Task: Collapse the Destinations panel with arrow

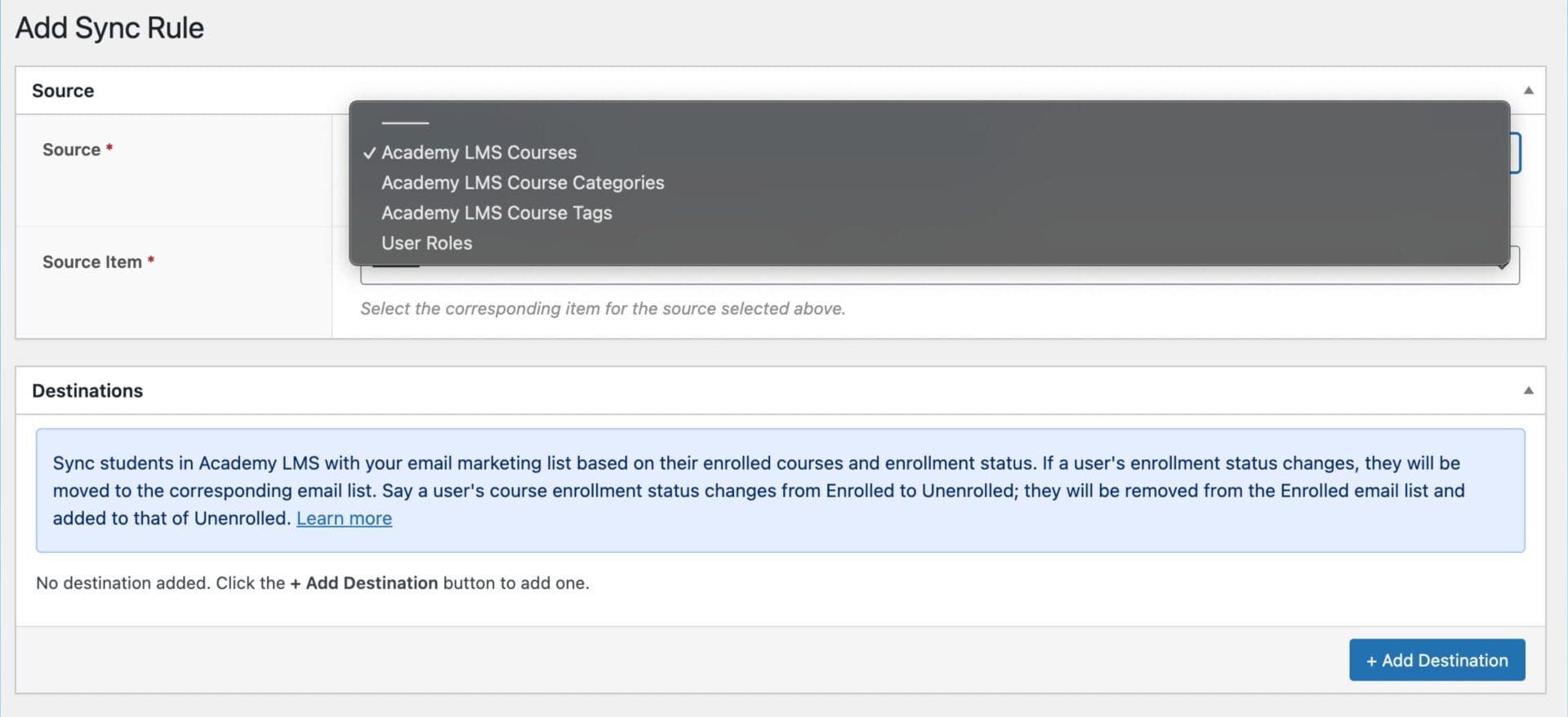Action: point(1528,390)
